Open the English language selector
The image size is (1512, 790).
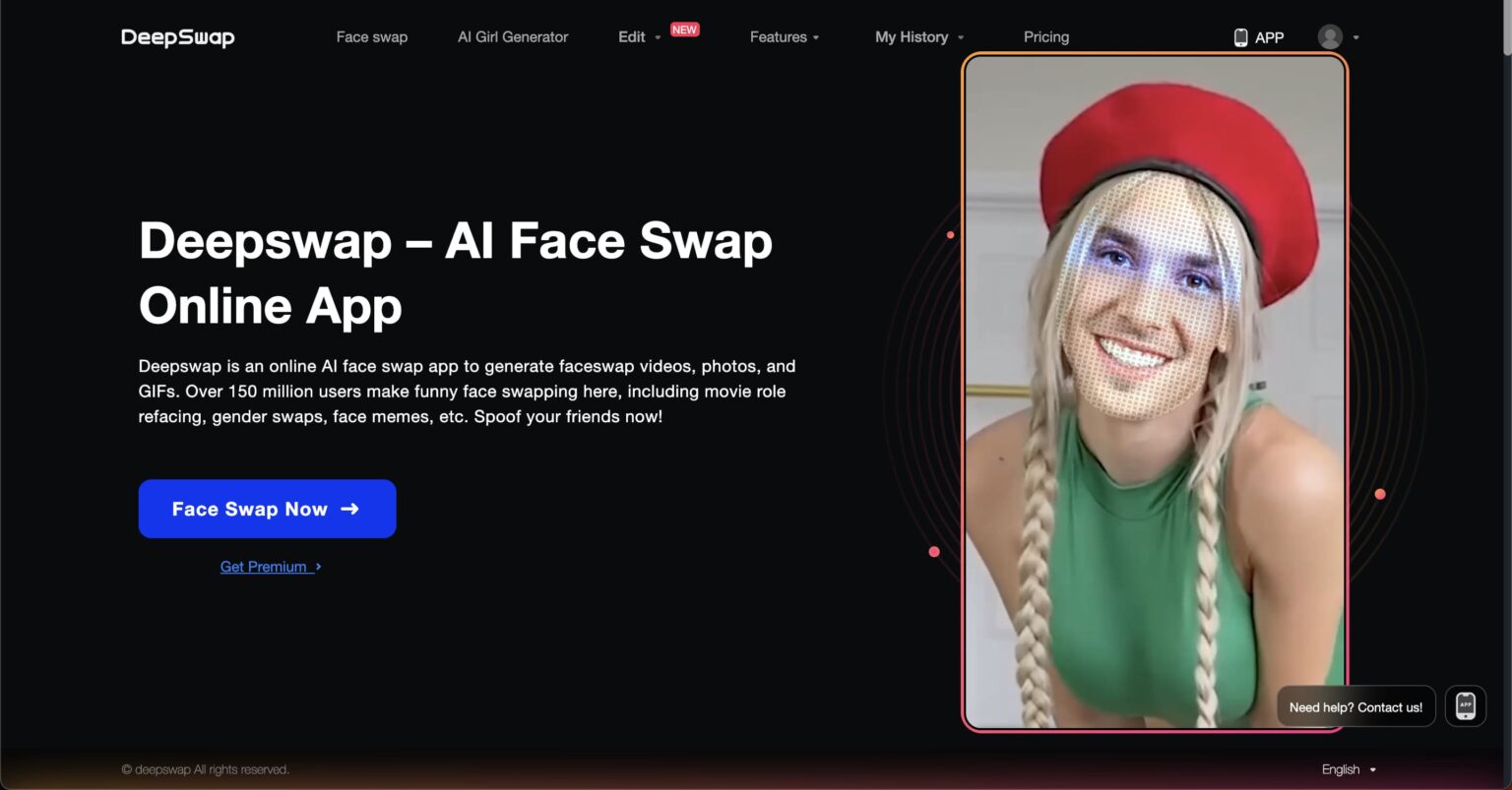(x=1348, y=769)
